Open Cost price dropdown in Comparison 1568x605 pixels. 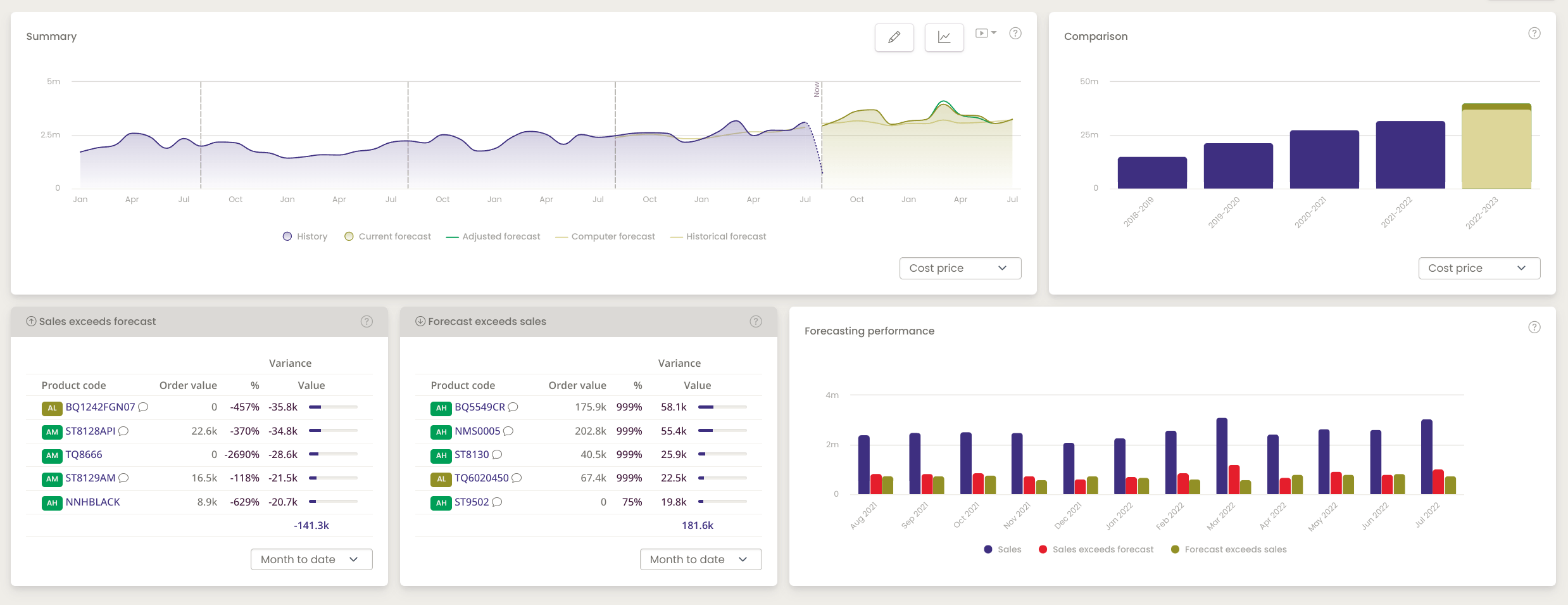coord(1479,268)
